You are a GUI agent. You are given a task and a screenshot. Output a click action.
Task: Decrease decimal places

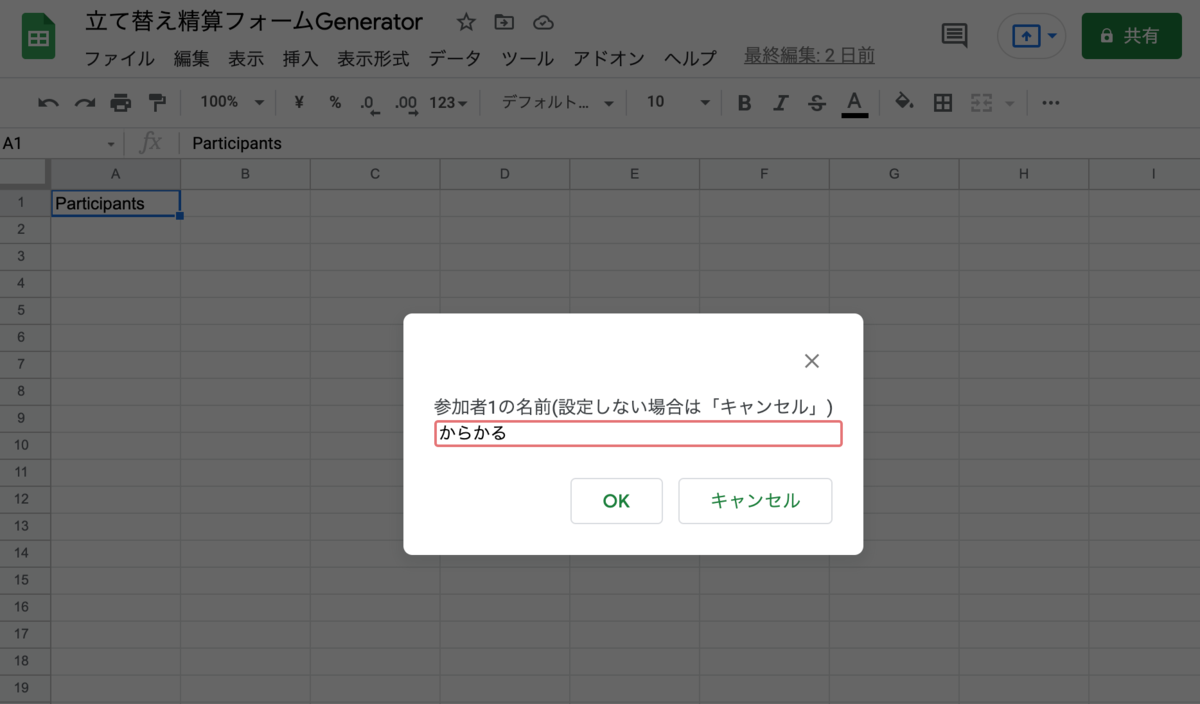coord(370,102)
